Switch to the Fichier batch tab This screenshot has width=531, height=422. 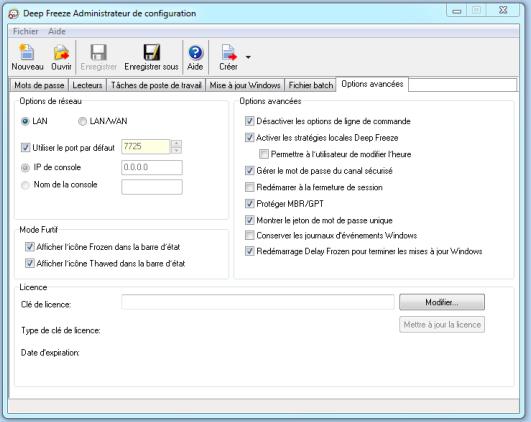tap(311, 85)
